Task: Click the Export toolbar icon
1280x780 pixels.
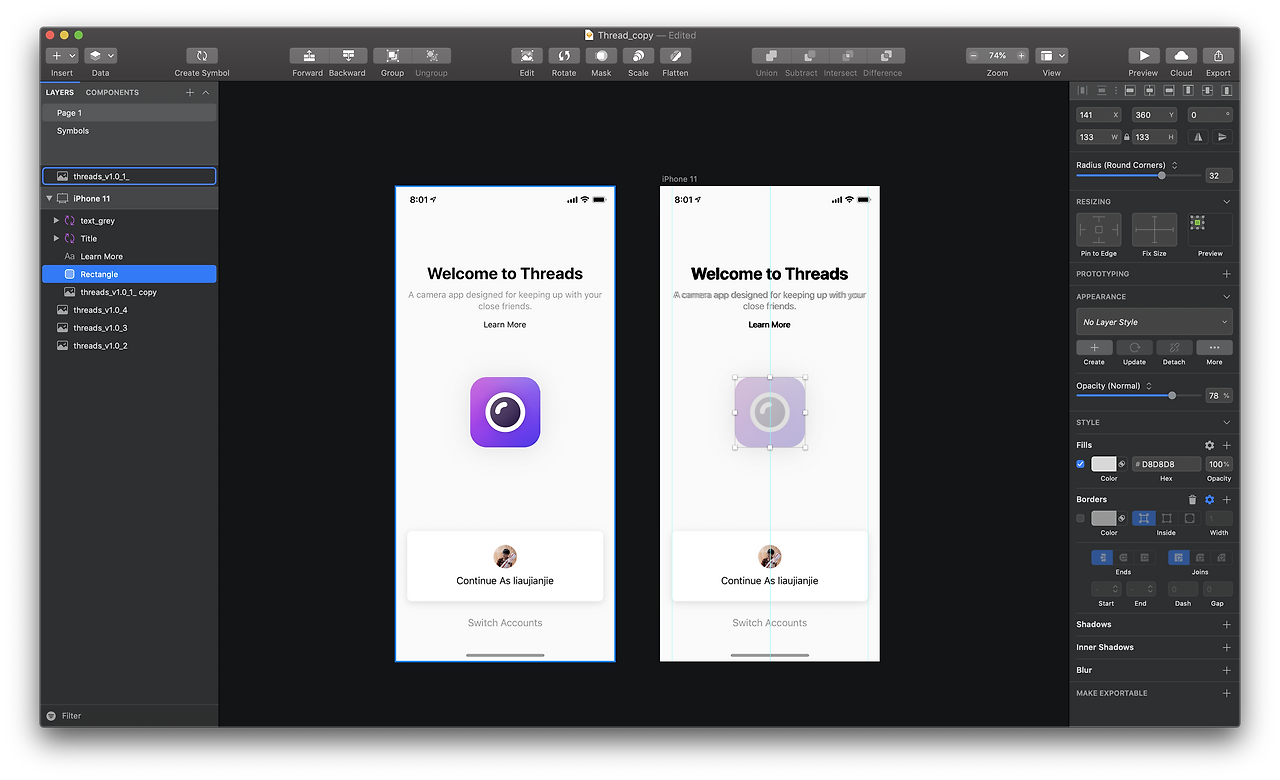Action: pos(1218,56)
